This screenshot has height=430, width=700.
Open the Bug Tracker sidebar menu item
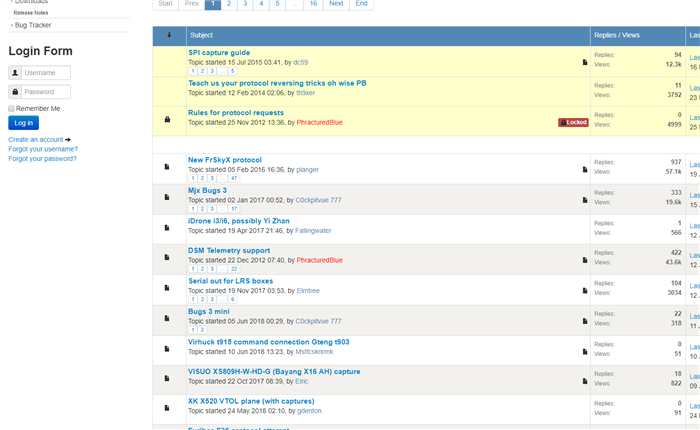pyautogui.click(x=33, y=25)
